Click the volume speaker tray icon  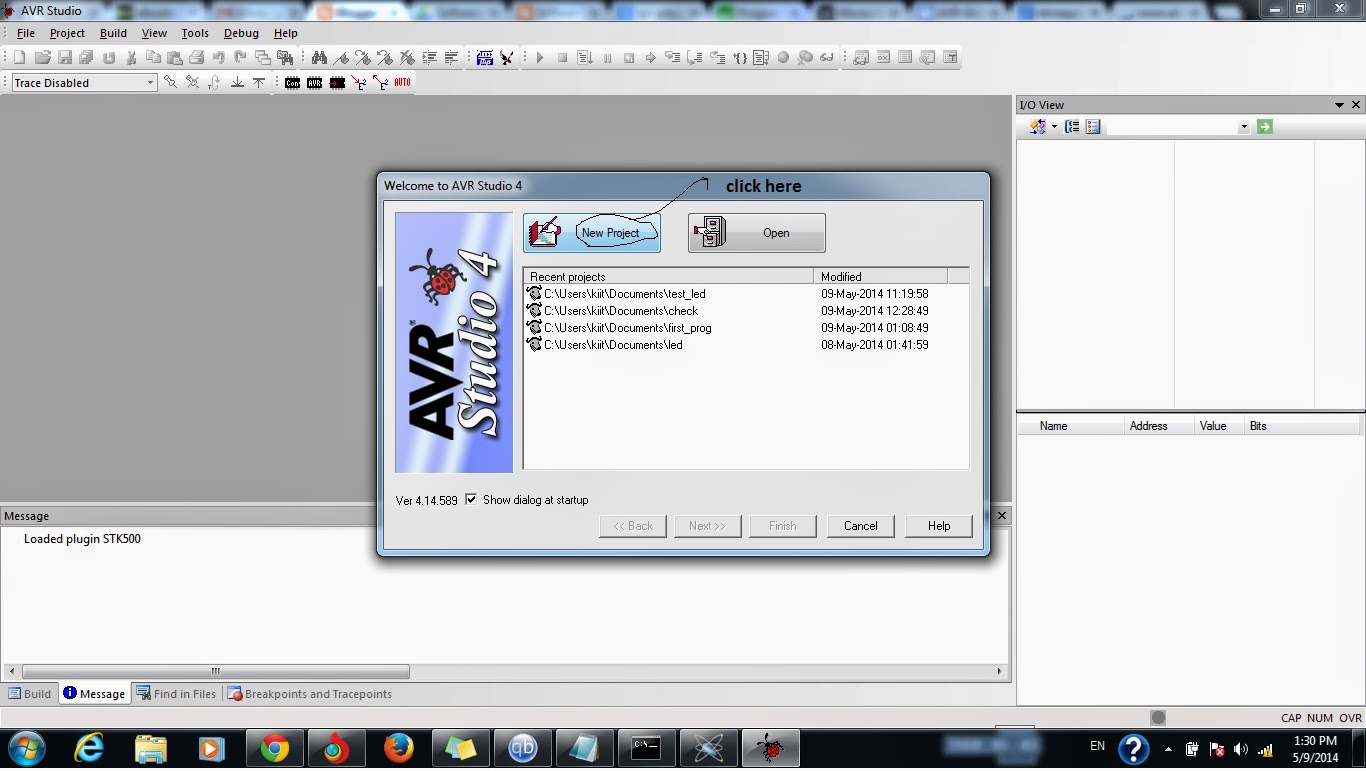pos(1241,749)
